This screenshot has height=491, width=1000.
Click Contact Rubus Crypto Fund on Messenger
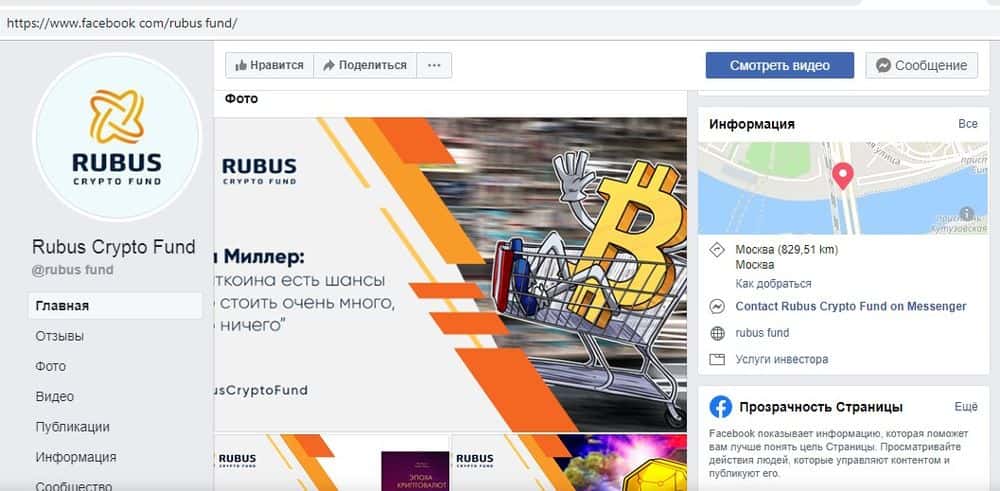(851, 307)
